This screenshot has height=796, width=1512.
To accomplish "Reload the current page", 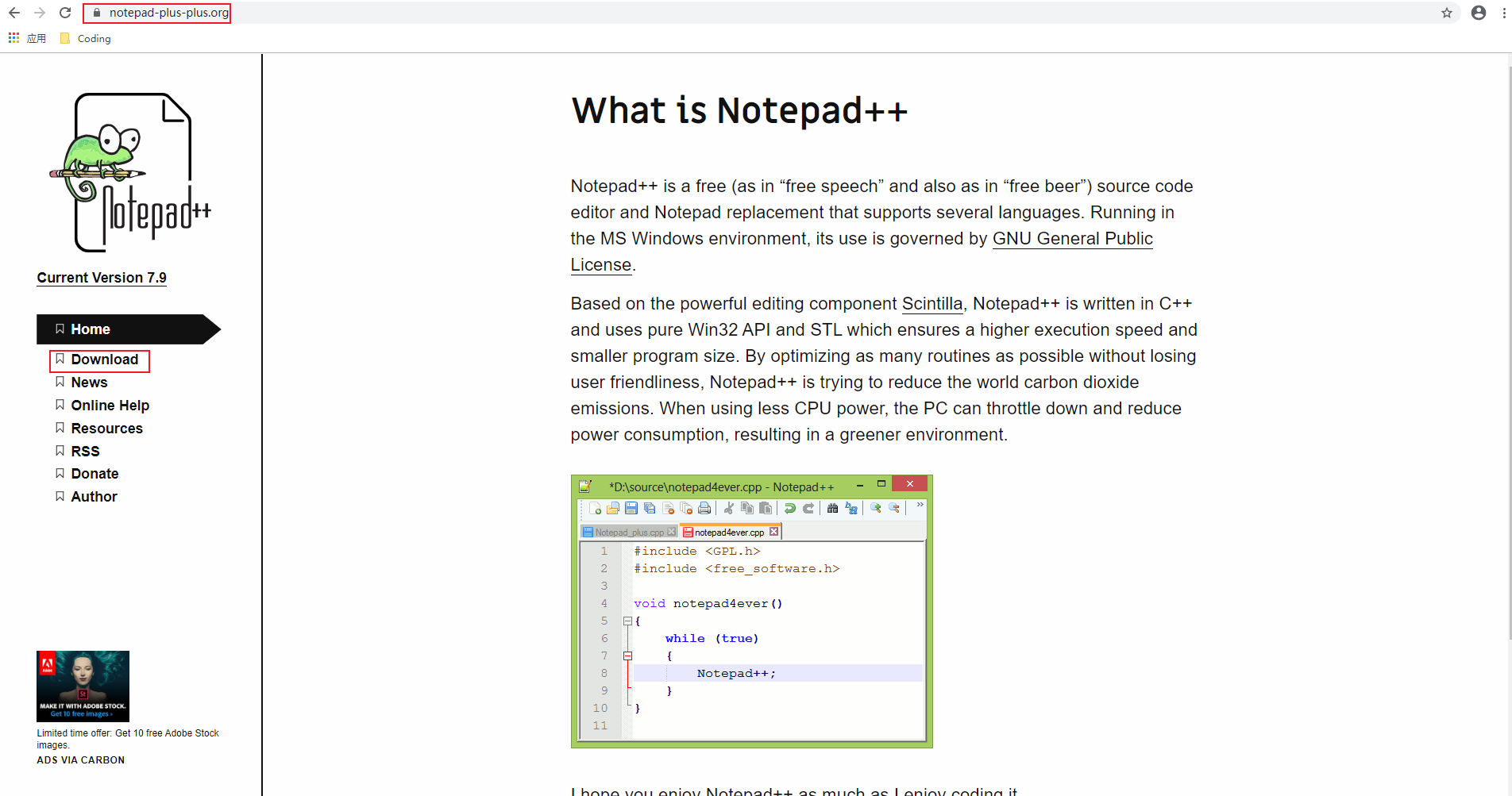I will tap(65, 13).
